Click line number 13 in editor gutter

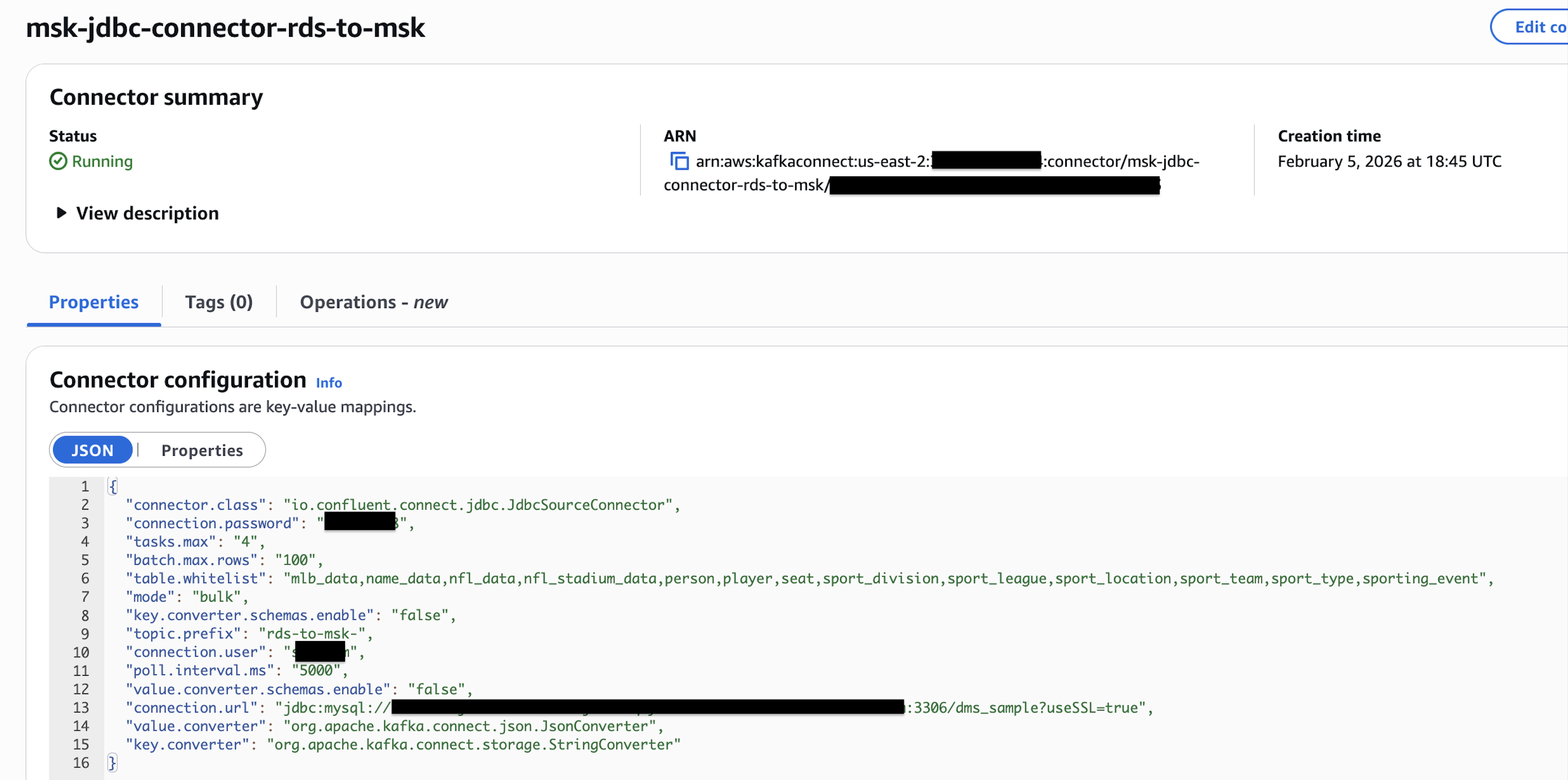(x=81, y=707)
